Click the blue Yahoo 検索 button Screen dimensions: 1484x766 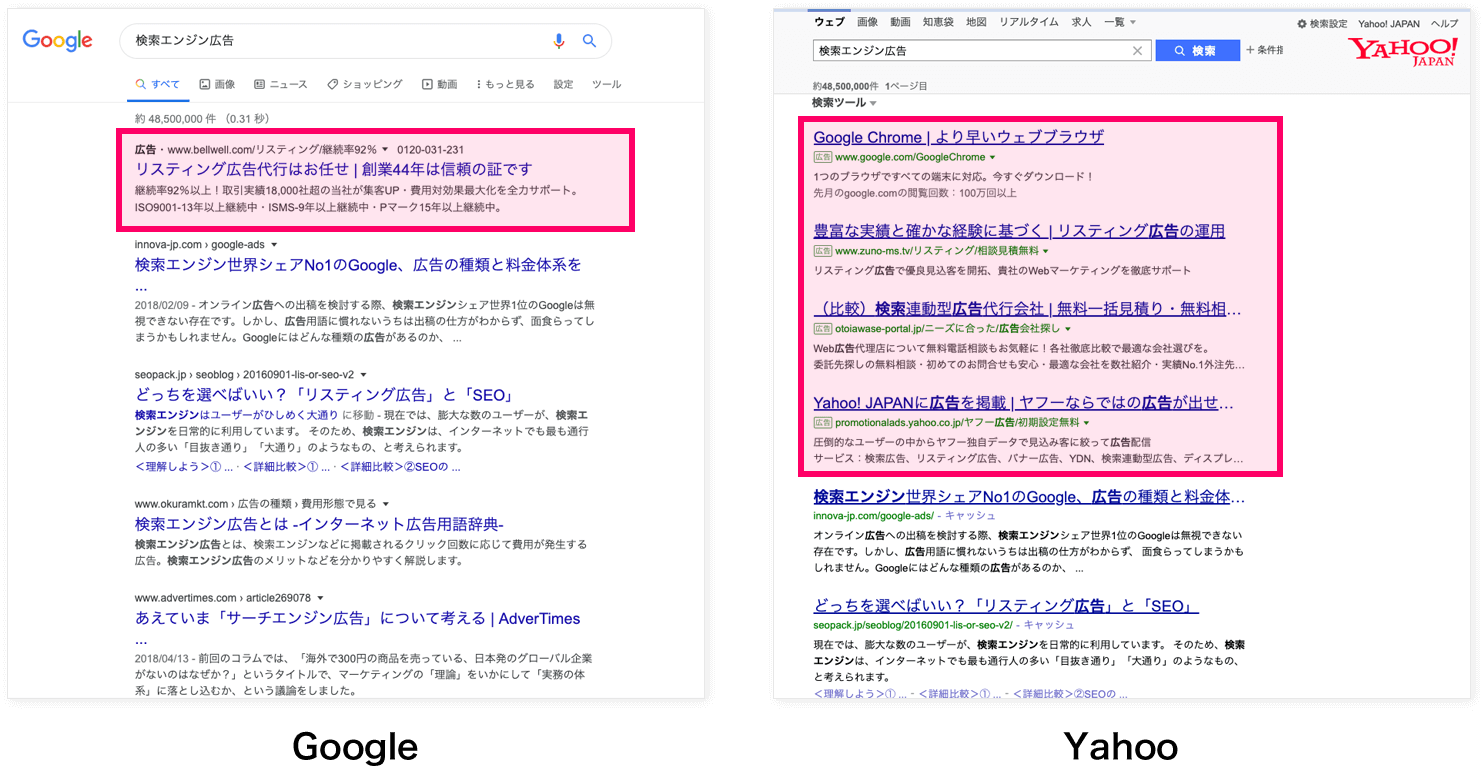1197,50
